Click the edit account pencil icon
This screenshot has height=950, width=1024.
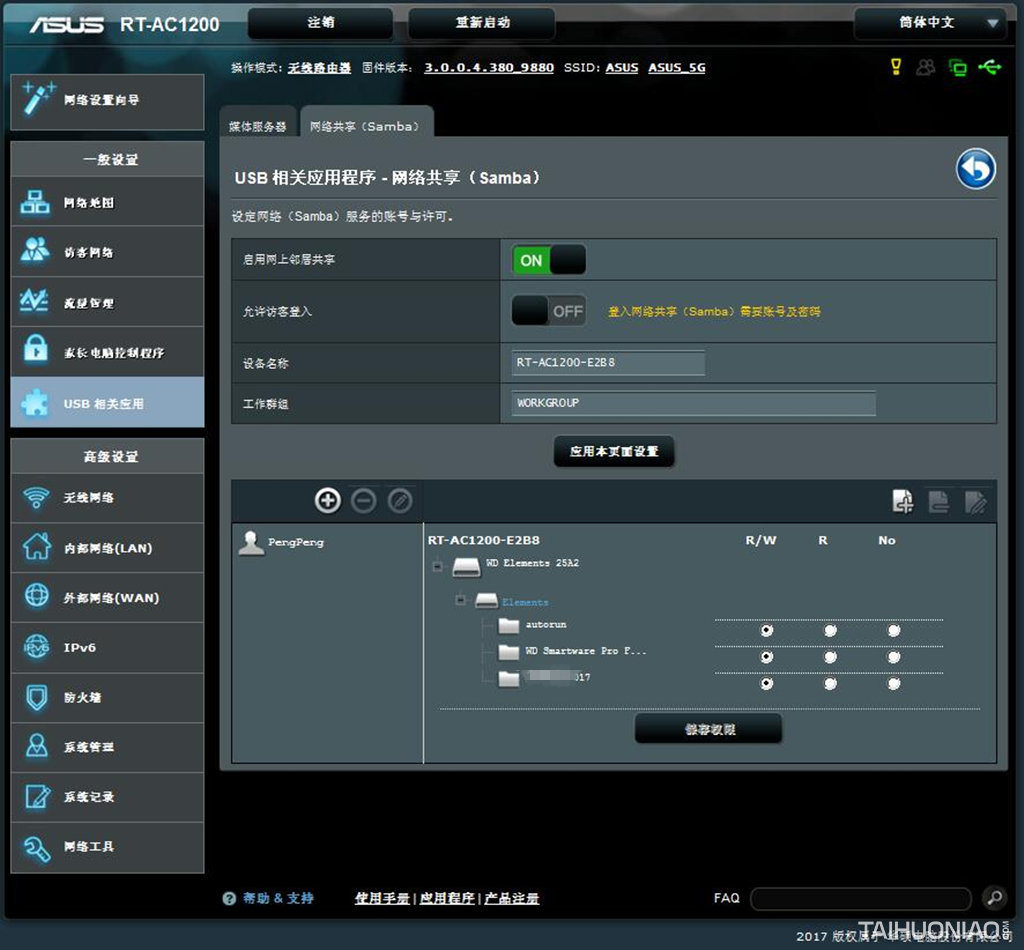click(x=400, y=501)
